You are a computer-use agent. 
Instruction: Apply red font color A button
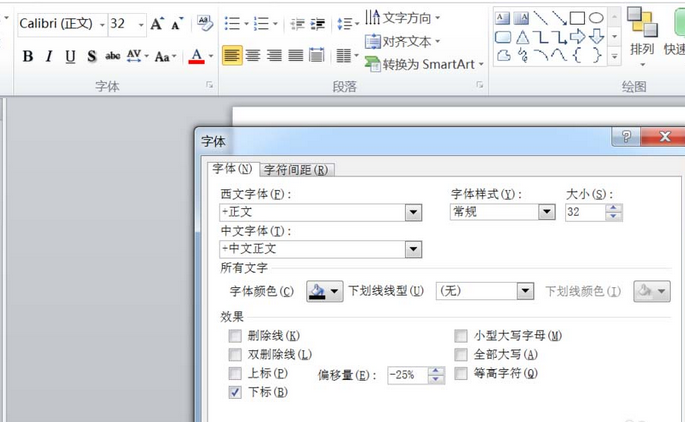coord(197,56)
